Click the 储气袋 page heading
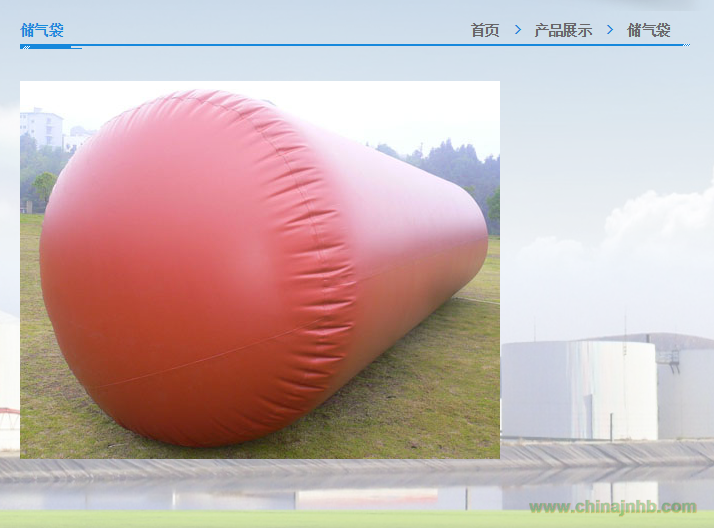The height and width of the screenshot is (528, 714). (x=42, y=30)
